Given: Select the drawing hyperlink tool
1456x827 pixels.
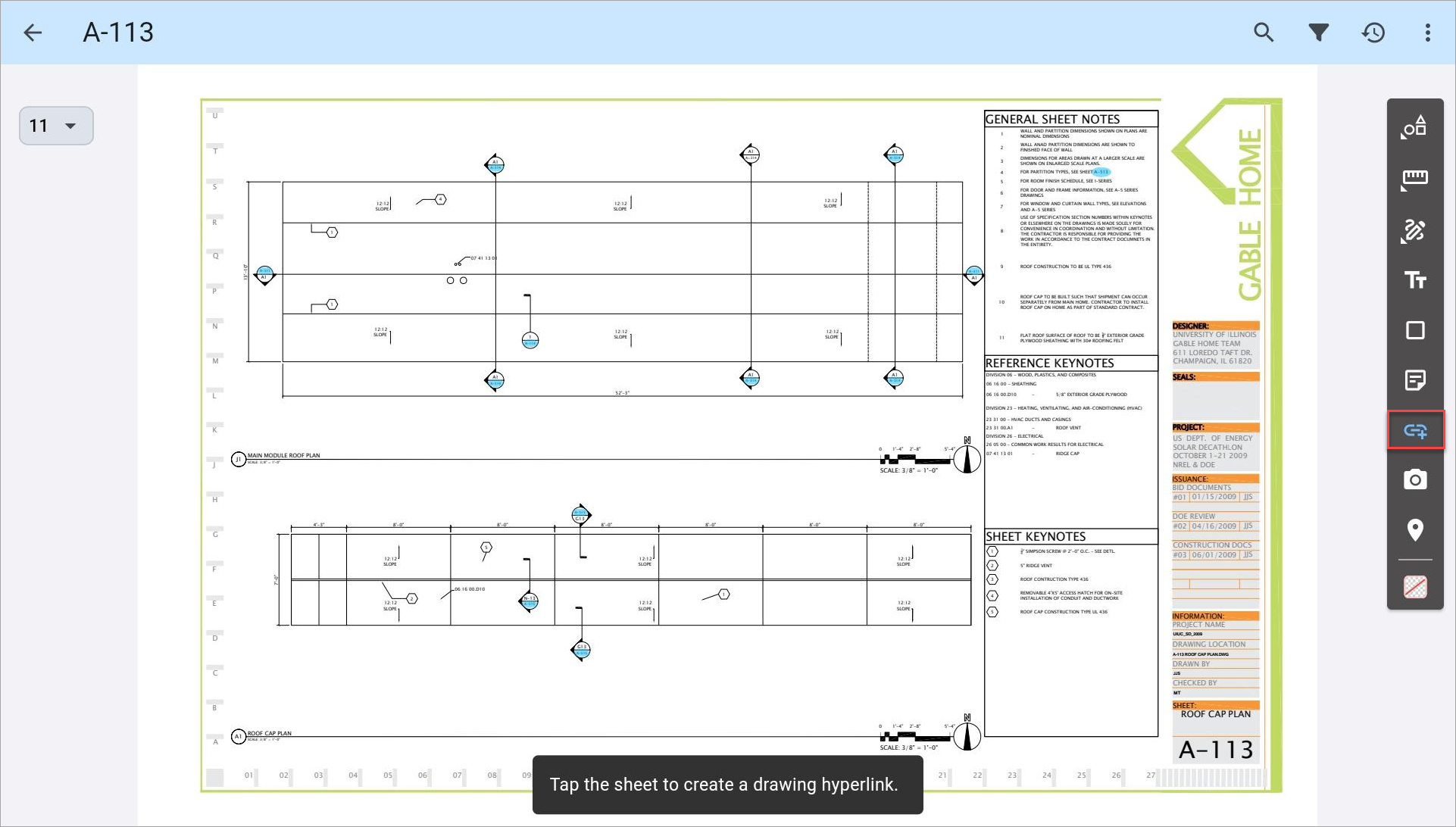Looking at the screenshot, I should [1416, 429].
